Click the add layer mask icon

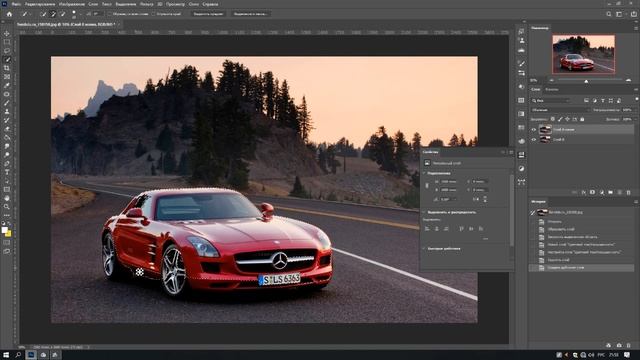pyautogui.click(x=593, y=192)
